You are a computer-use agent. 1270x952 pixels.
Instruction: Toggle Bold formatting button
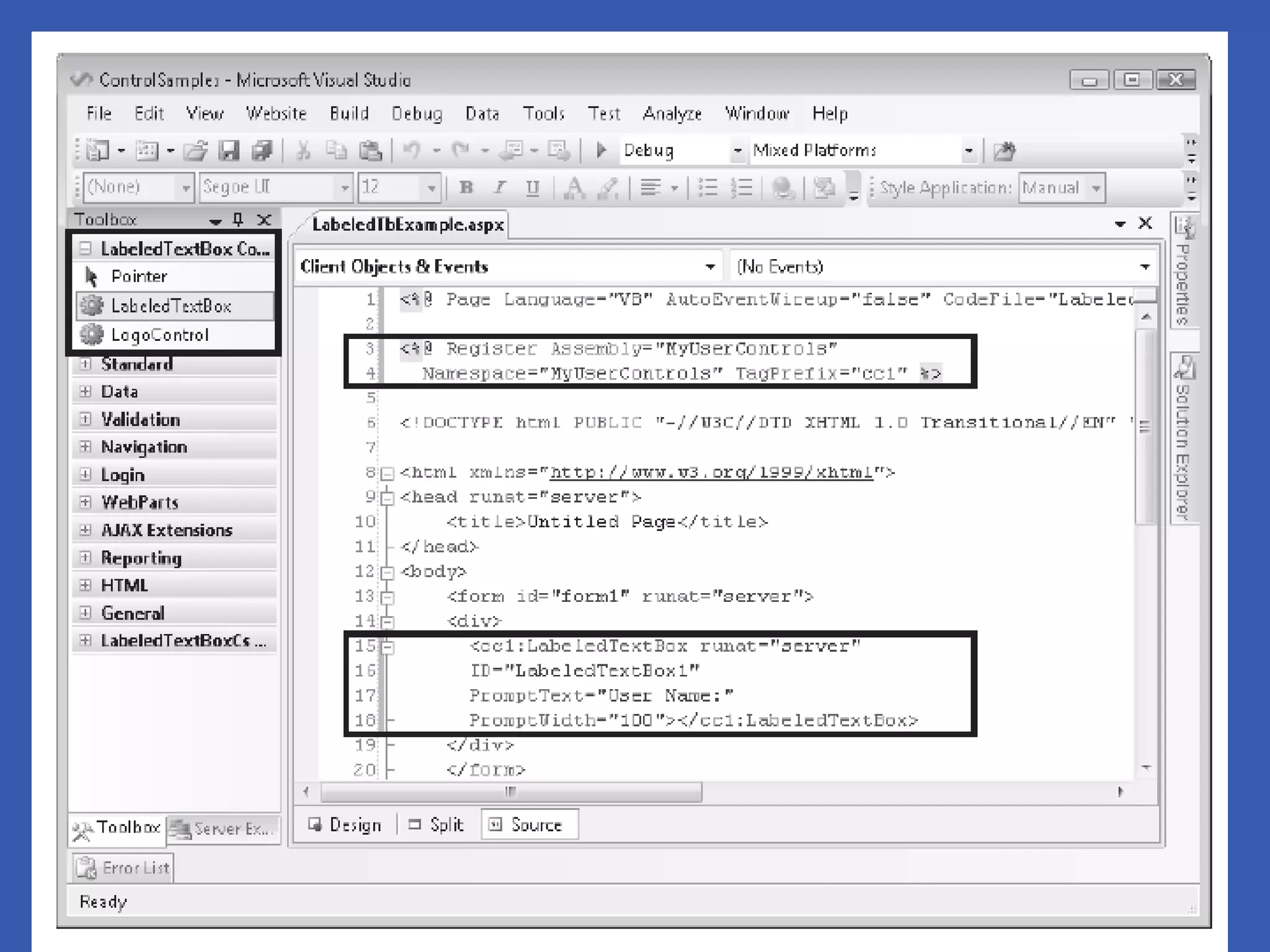[466, 187]
